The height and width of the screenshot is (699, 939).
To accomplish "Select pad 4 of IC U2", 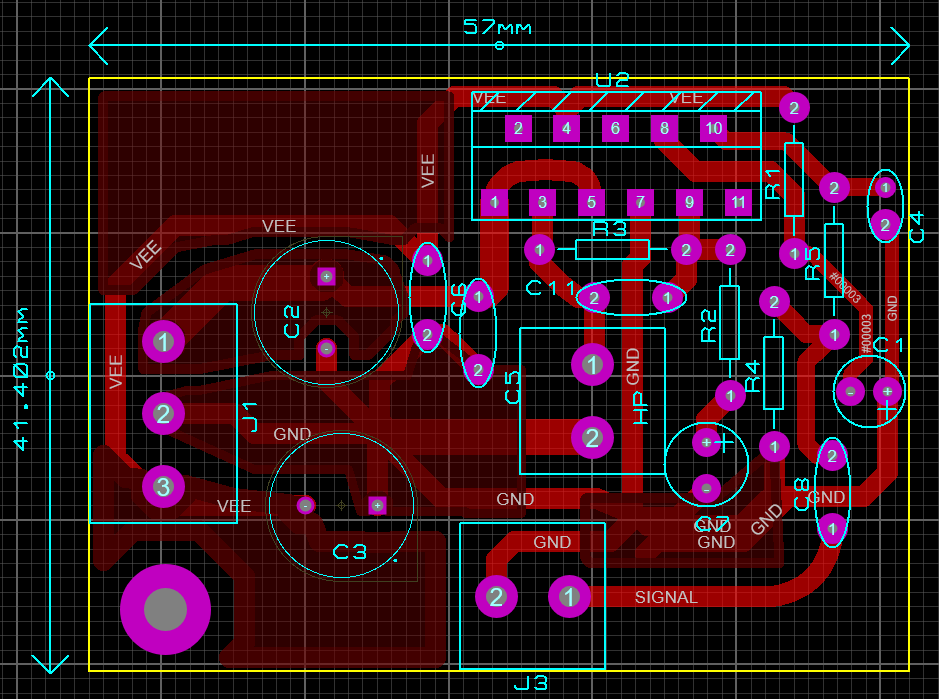I will coord(567,128).
